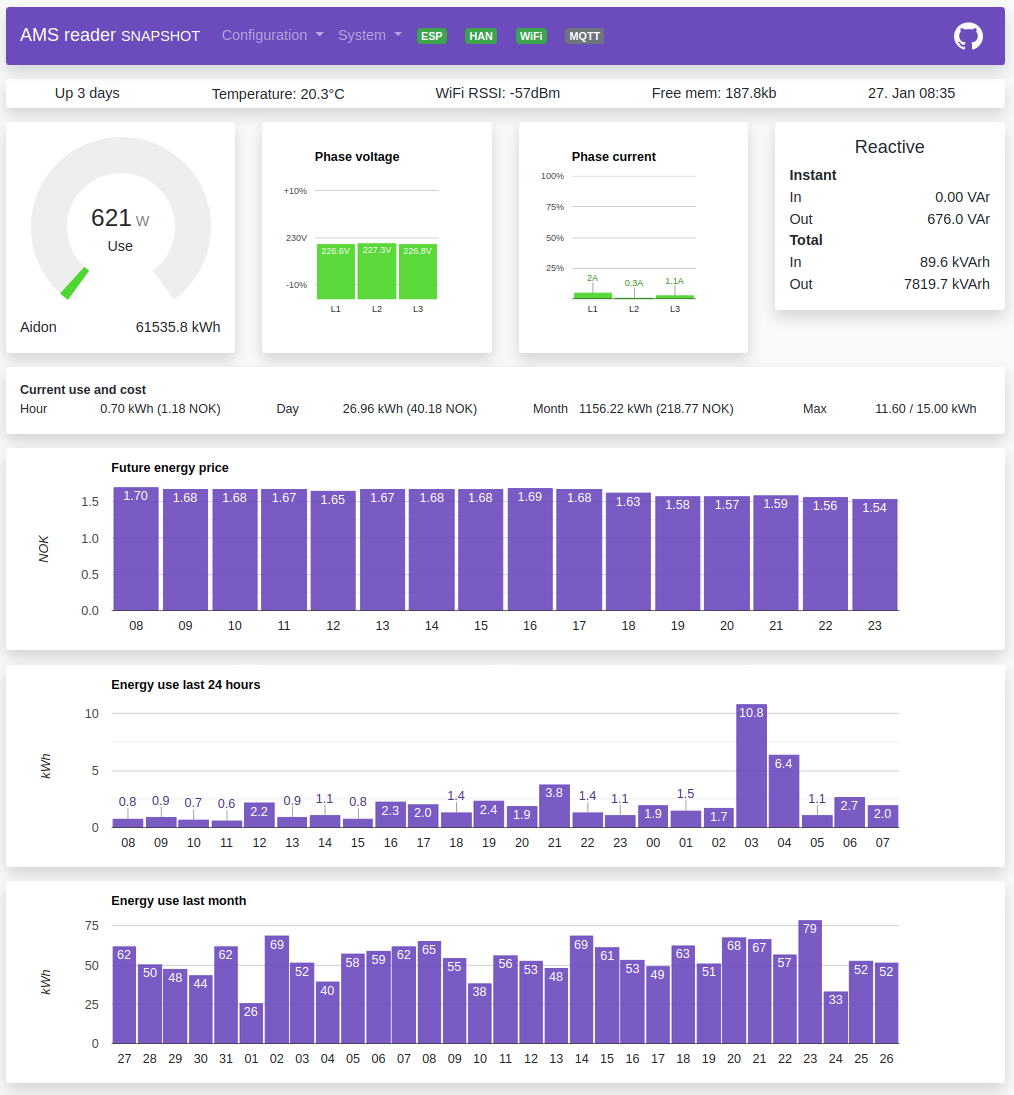Click the 'Phase current' chart title
Image resolution: width=1014 pixels, height=1095 pixels.
pos(614,157)
